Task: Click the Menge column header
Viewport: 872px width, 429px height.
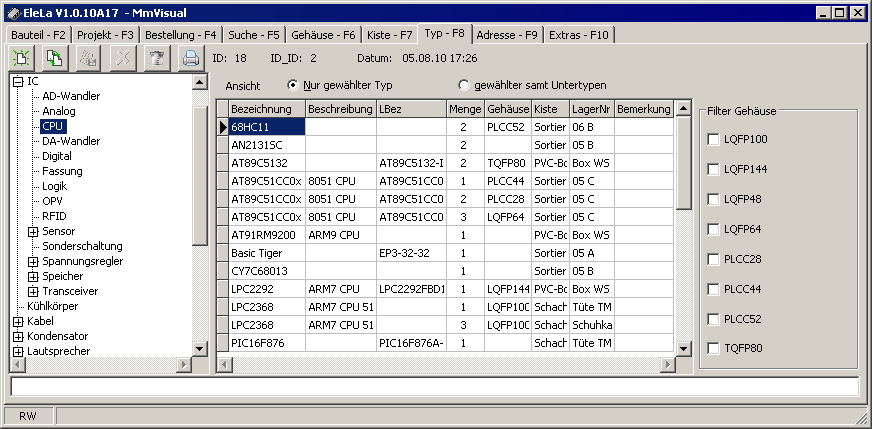Action: click(464, 108)
